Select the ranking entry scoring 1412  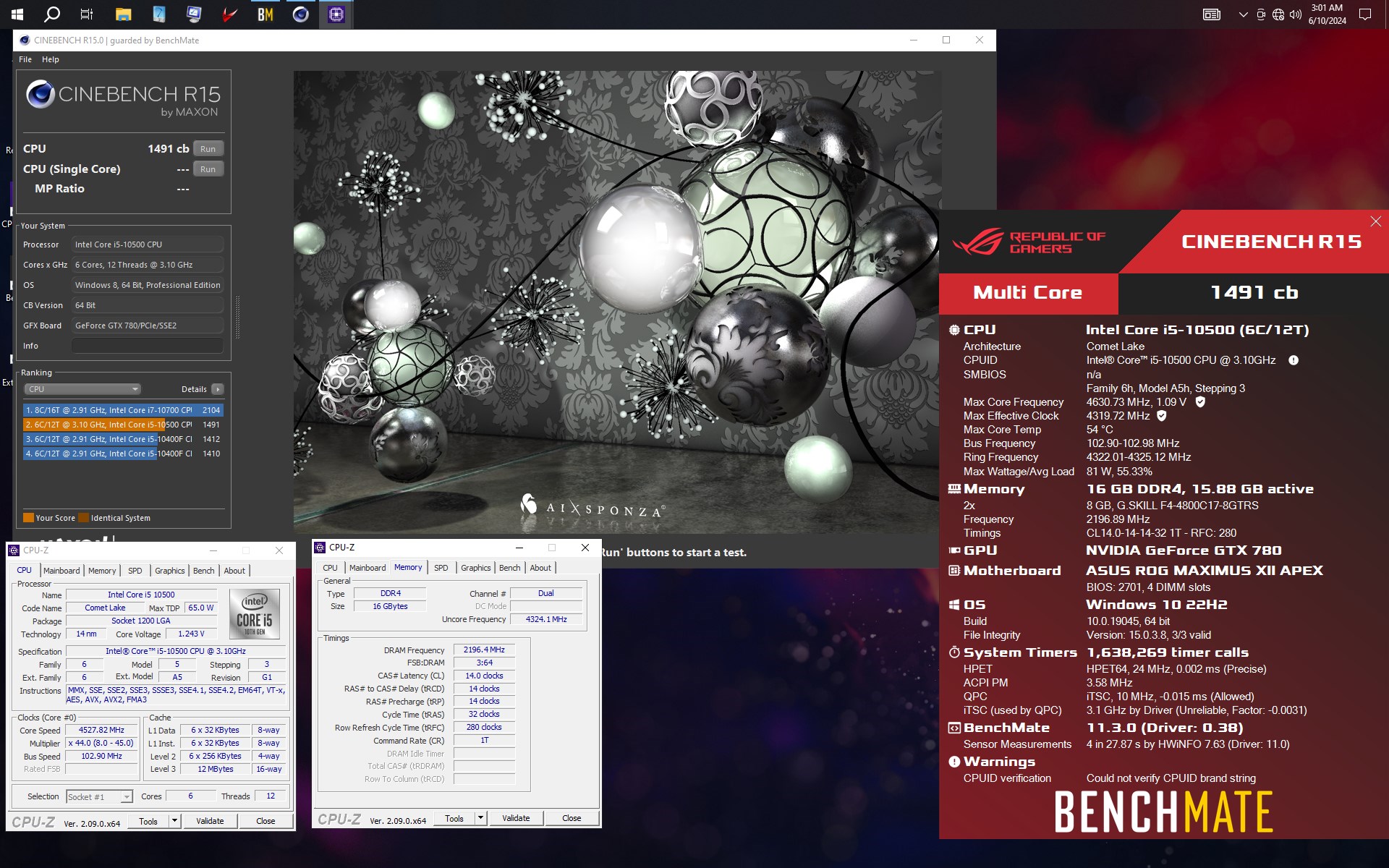click(x=123, y=439)
